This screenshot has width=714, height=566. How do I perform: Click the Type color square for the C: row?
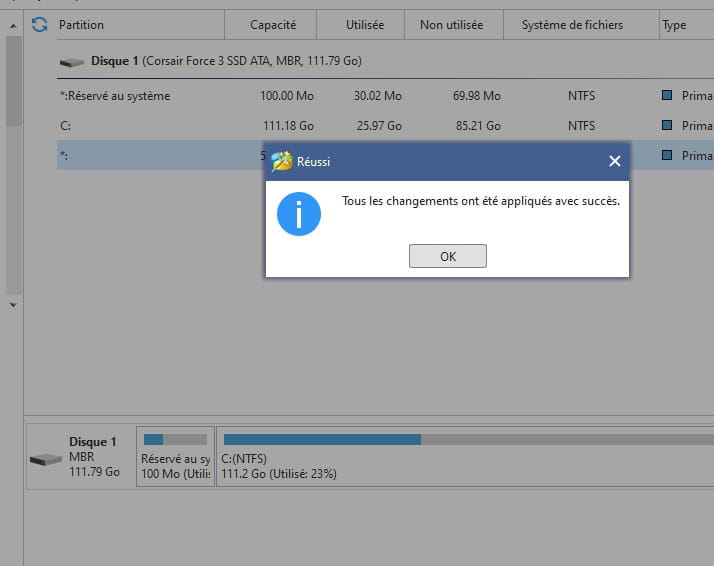click(x=667, y=126)
